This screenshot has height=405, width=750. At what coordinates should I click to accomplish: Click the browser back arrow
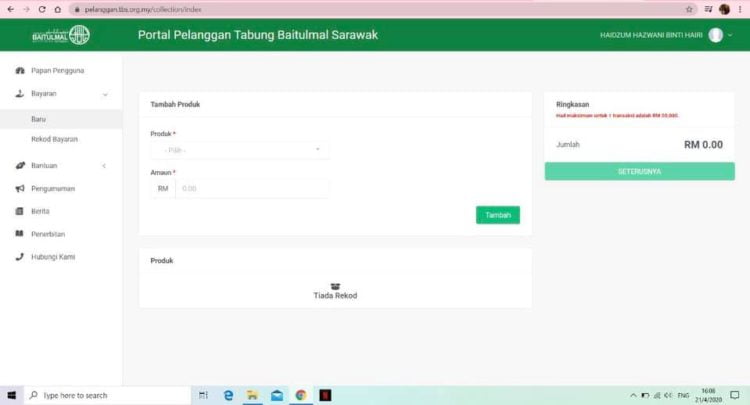[11, 9]
